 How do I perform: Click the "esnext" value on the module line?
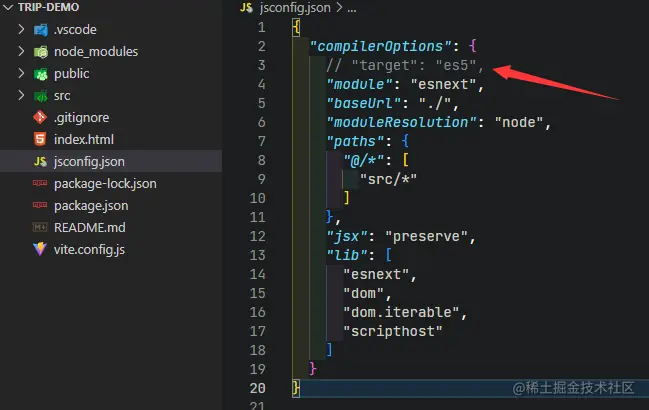[443, 84]
